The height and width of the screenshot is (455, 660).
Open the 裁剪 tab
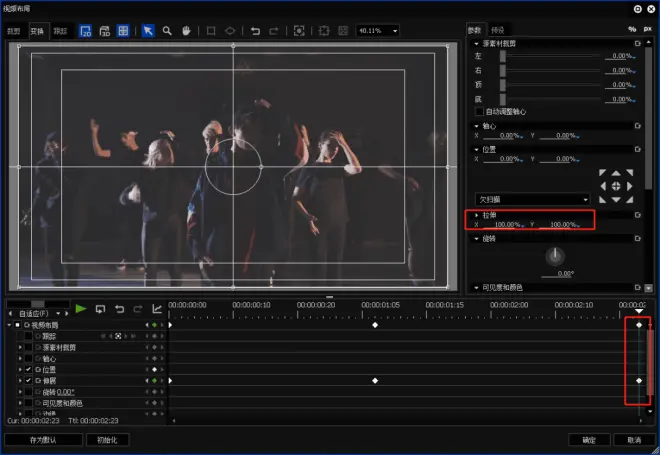point(14,31)
